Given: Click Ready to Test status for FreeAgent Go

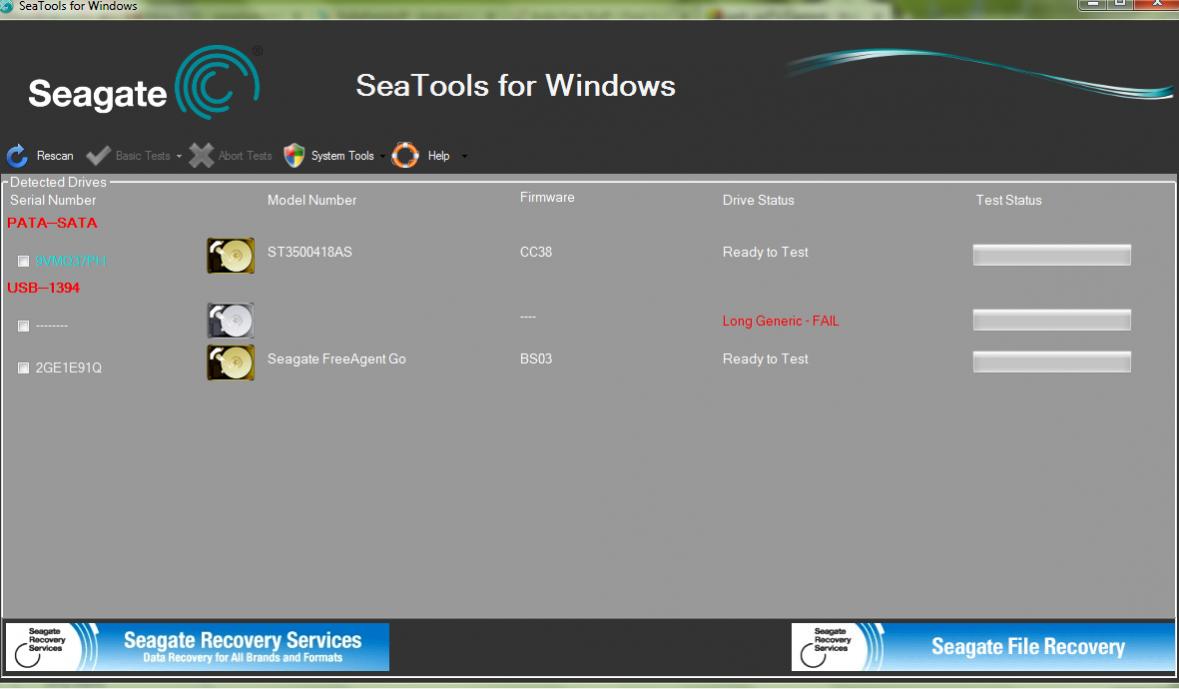Looking at the screenshot, I should tap(765, 359).
